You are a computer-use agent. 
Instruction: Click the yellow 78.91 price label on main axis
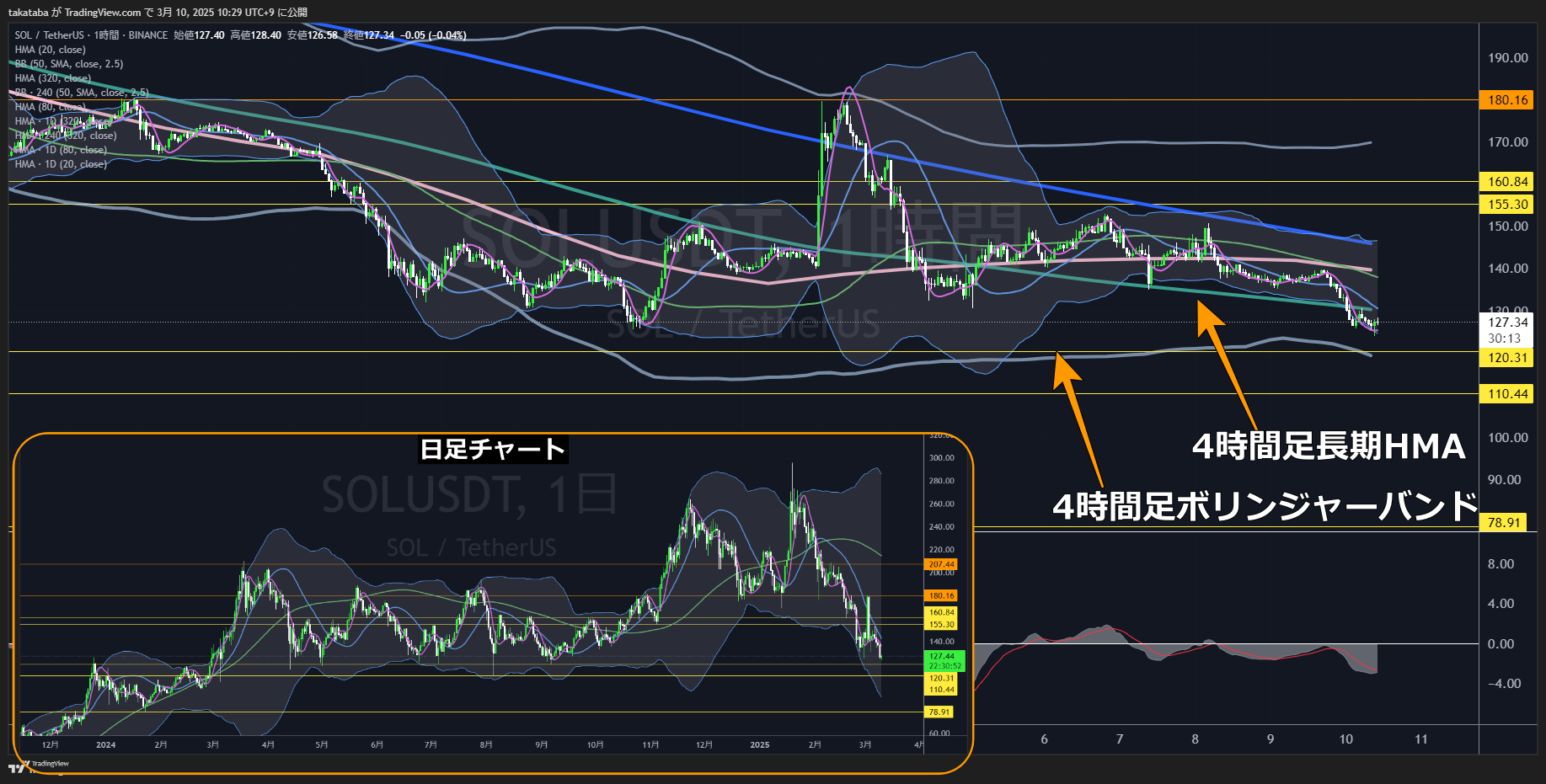click(x=1504, y=522)
